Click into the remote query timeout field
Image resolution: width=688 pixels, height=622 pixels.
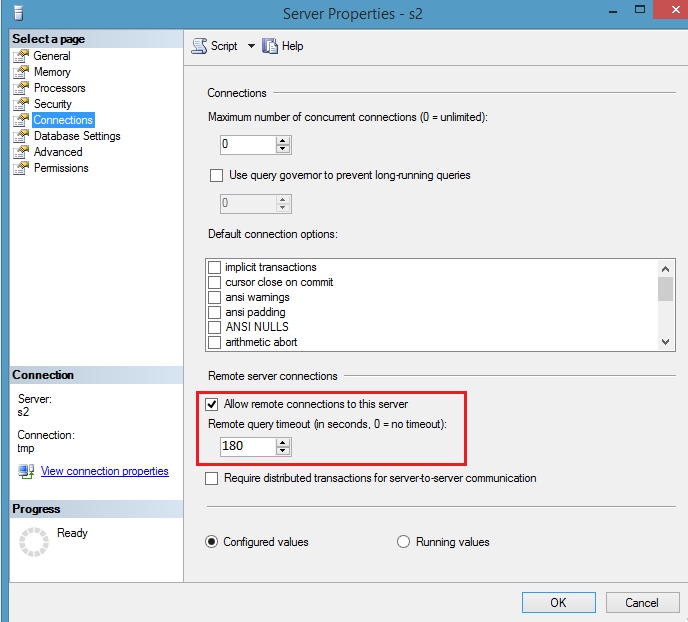(x=248, y=446)
